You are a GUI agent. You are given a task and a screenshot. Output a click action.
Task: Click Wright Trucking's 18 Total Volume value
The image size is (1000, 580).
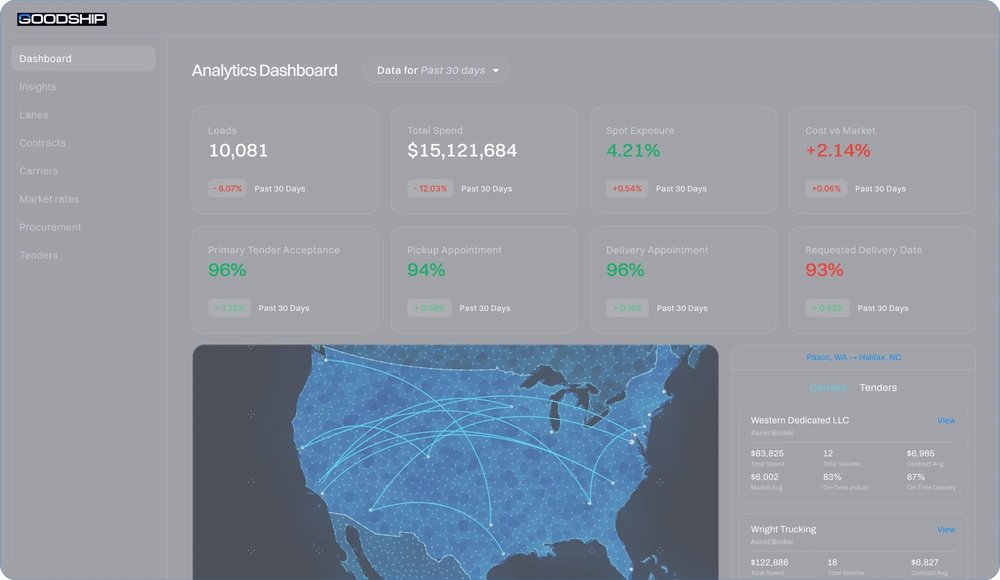click(x=832, y=563)
